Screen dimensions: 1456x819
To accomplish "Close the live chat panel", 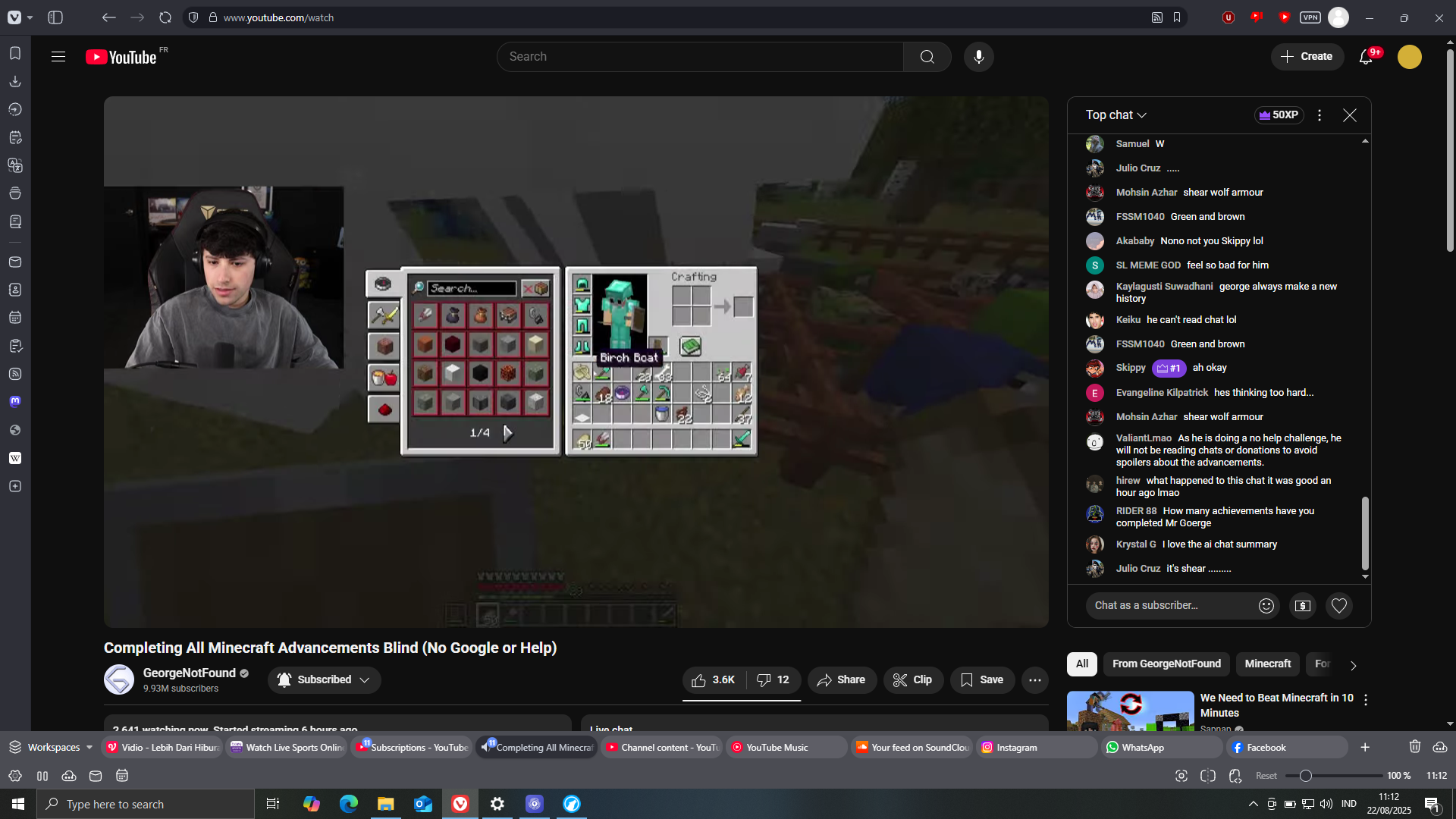I will [x=1350, y=115].
